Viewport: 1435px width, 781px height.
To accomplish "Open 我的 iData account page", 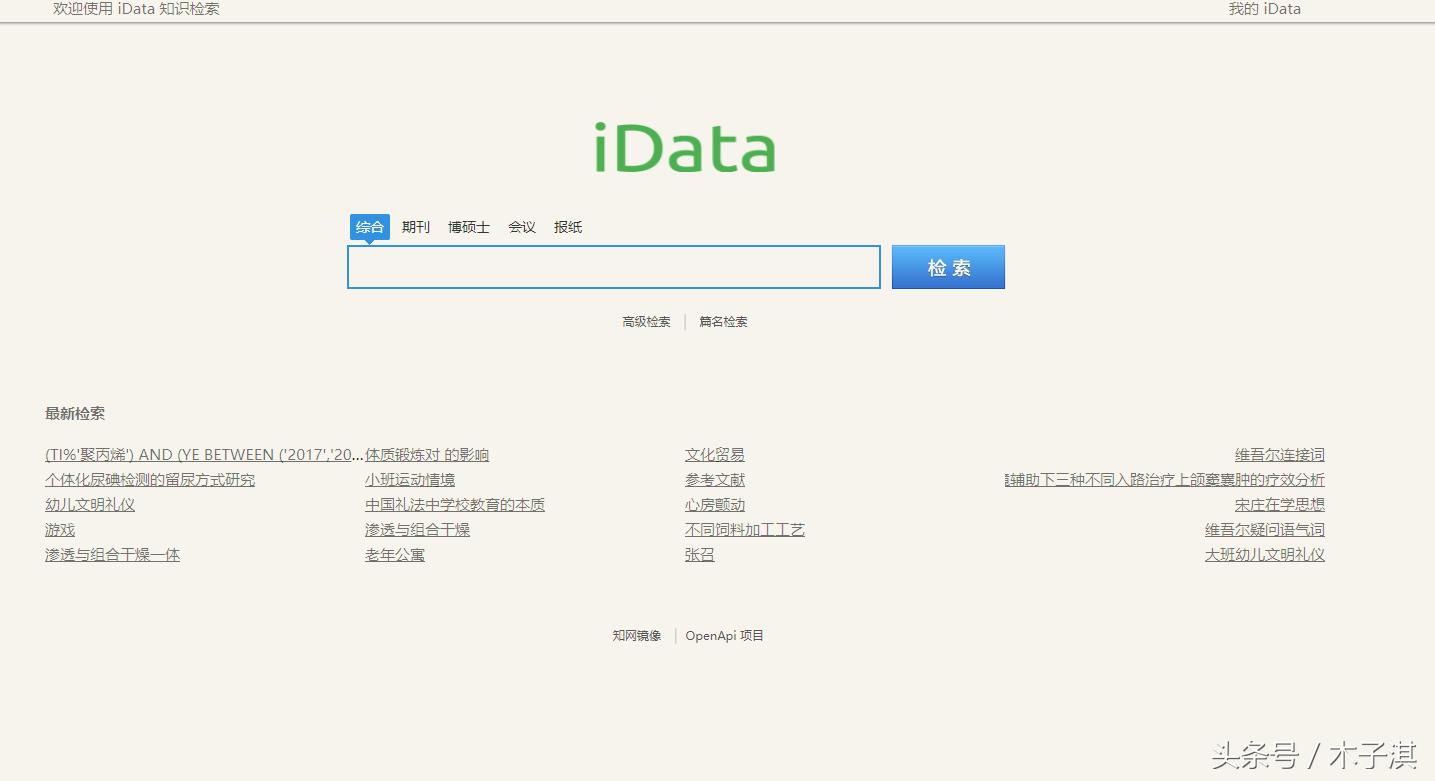I will tap(1264, 9).
